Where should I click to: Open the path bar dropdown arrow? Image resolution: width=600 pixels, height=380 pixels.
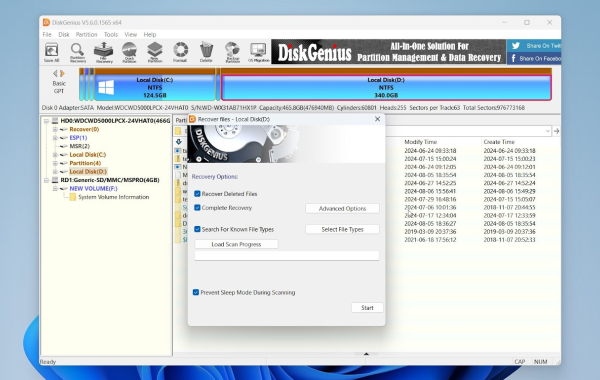tap(548, 131)
